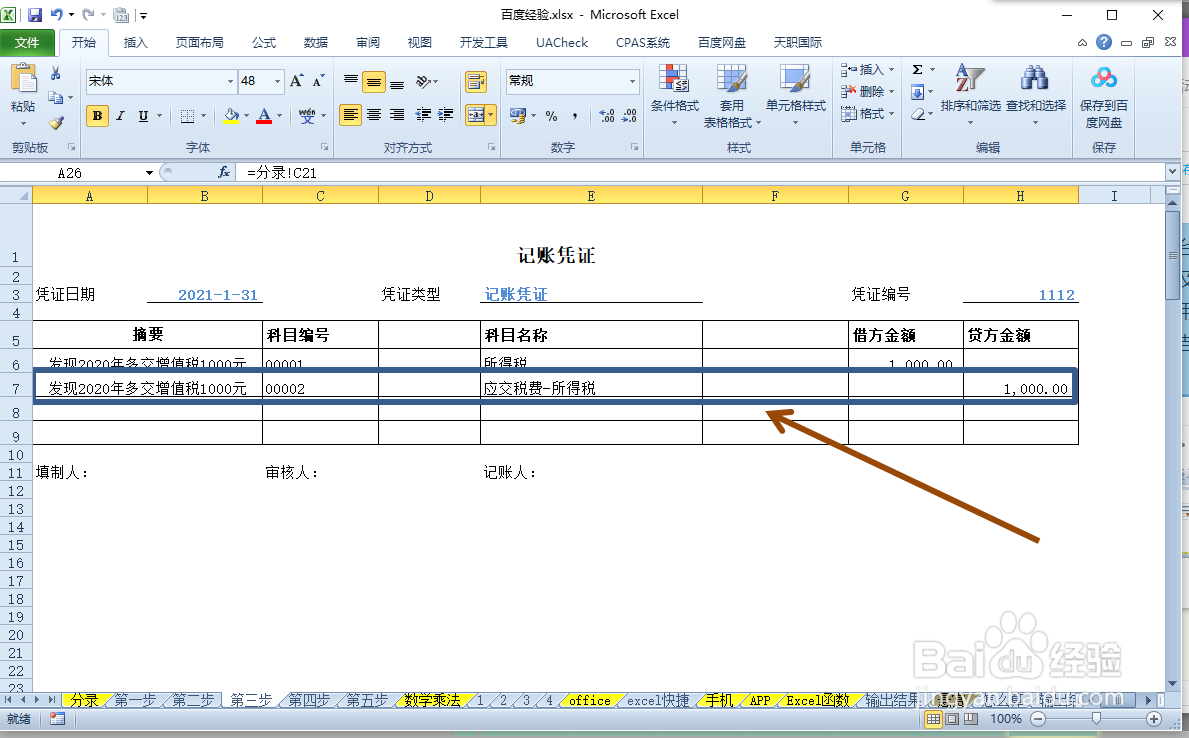Click the AutoSum sigma icon
The height and width of the screenshot is (738, 1189).
tap(918, 70)
